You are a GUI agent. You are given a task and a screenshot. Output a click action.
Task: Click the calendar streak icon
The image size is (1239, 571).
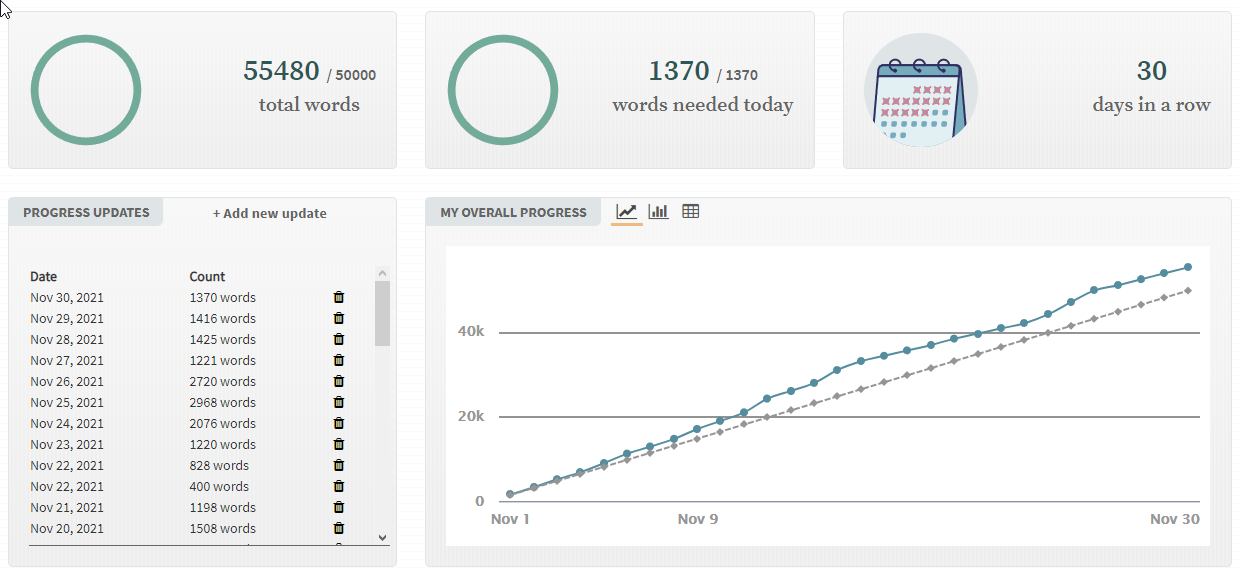pyautogui.click(x=921, y=91)
